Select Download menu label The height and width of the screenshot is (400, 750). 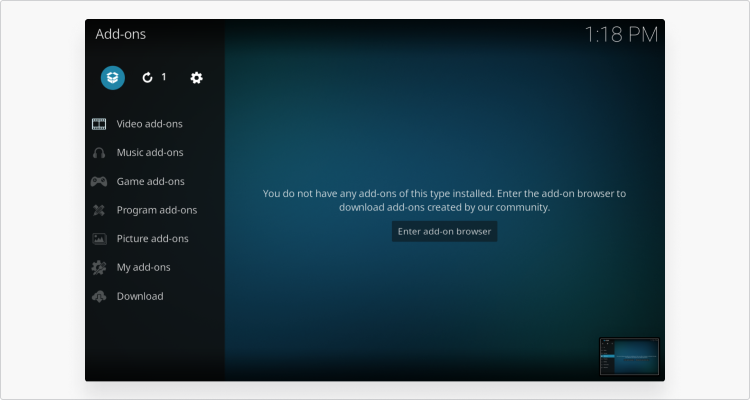140,296
